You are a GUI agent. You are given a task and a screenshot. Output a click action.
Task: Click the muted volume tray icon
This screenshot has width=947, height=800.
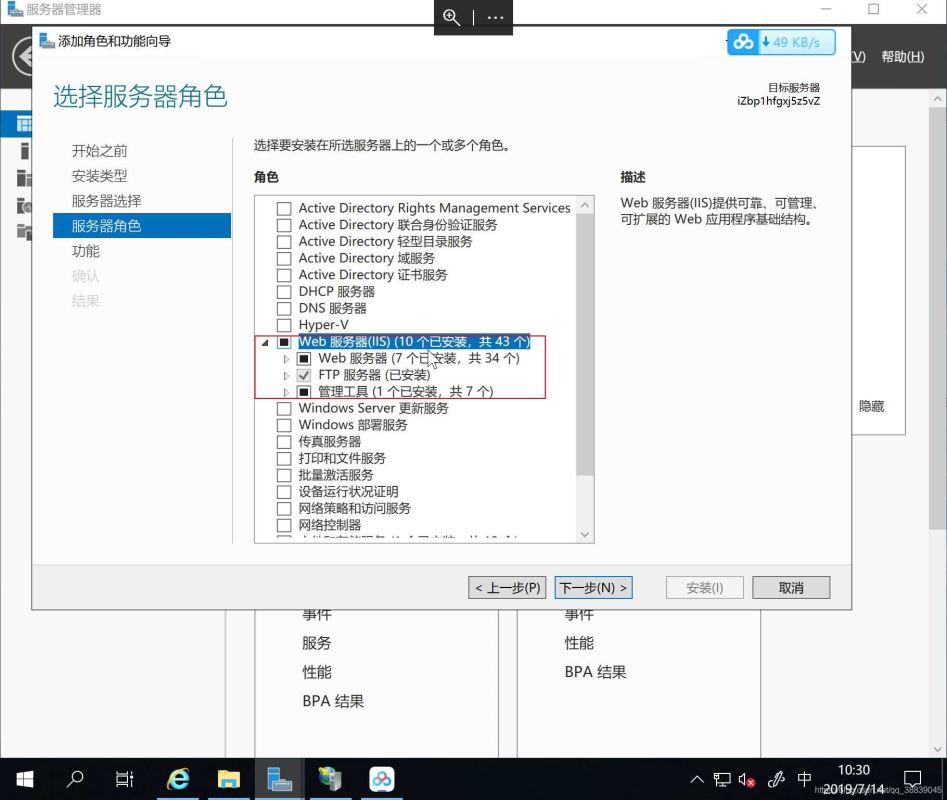pos(747,780)
